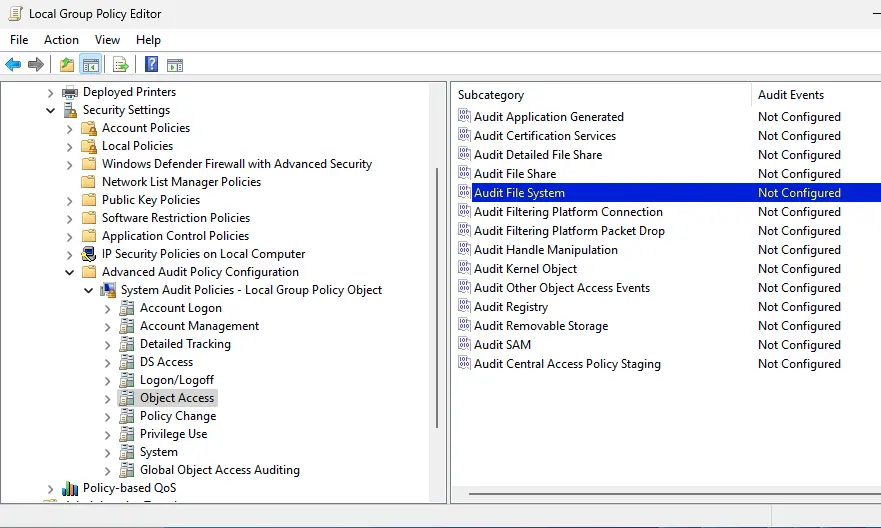Click the Back arrow in the toolbar
The image size is (881, 528).
[x=13, y=65]
